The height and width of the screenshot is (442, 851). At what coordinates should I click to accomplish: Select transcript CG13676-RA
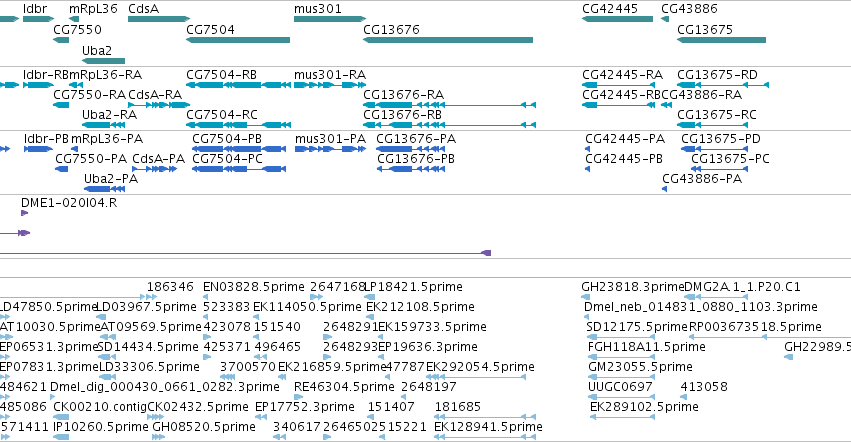[x=449, y=105]
